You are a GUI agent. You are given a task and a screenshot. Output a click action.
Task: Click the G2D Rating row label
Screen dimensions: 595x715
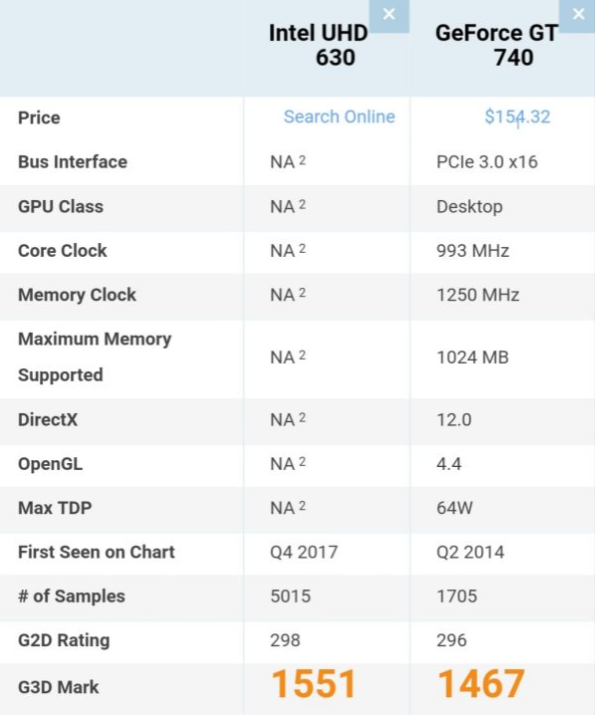click(x=64, y=640)
